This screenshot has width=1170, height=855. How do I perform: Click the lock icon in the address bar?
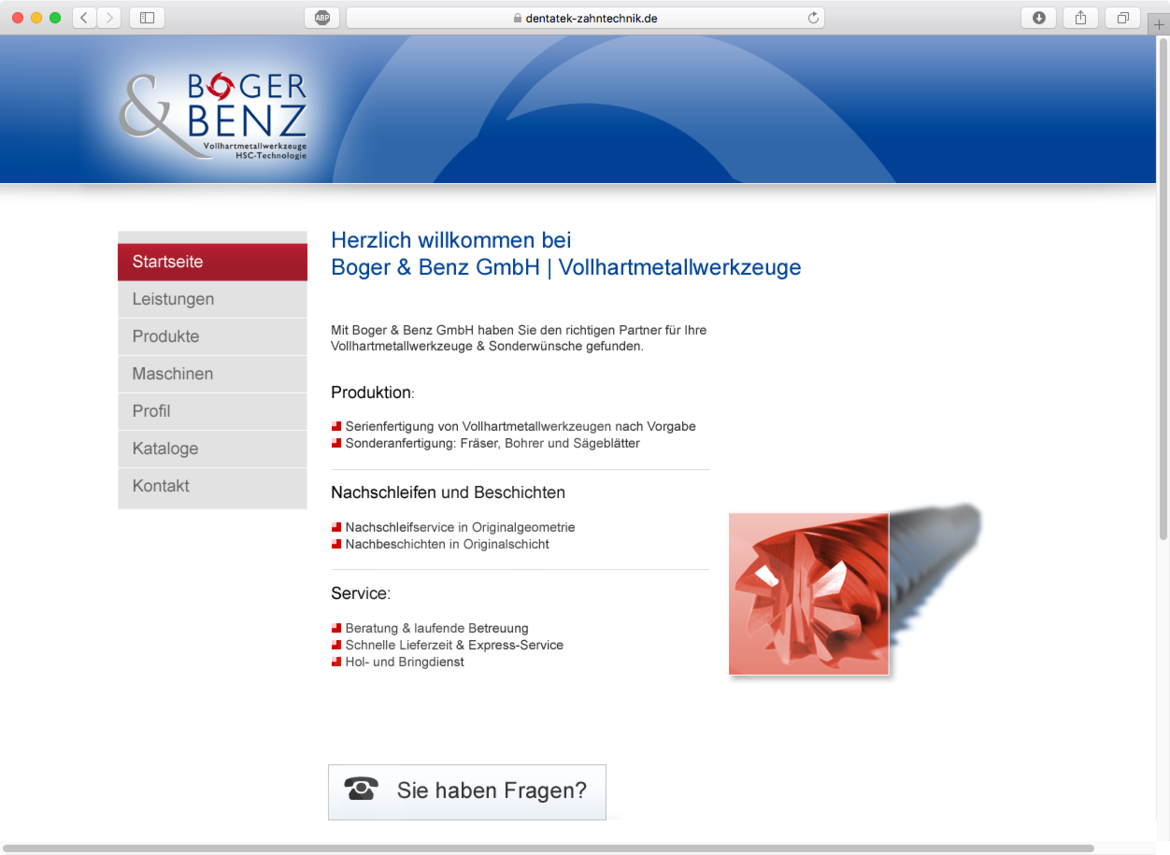pos(517,18)
